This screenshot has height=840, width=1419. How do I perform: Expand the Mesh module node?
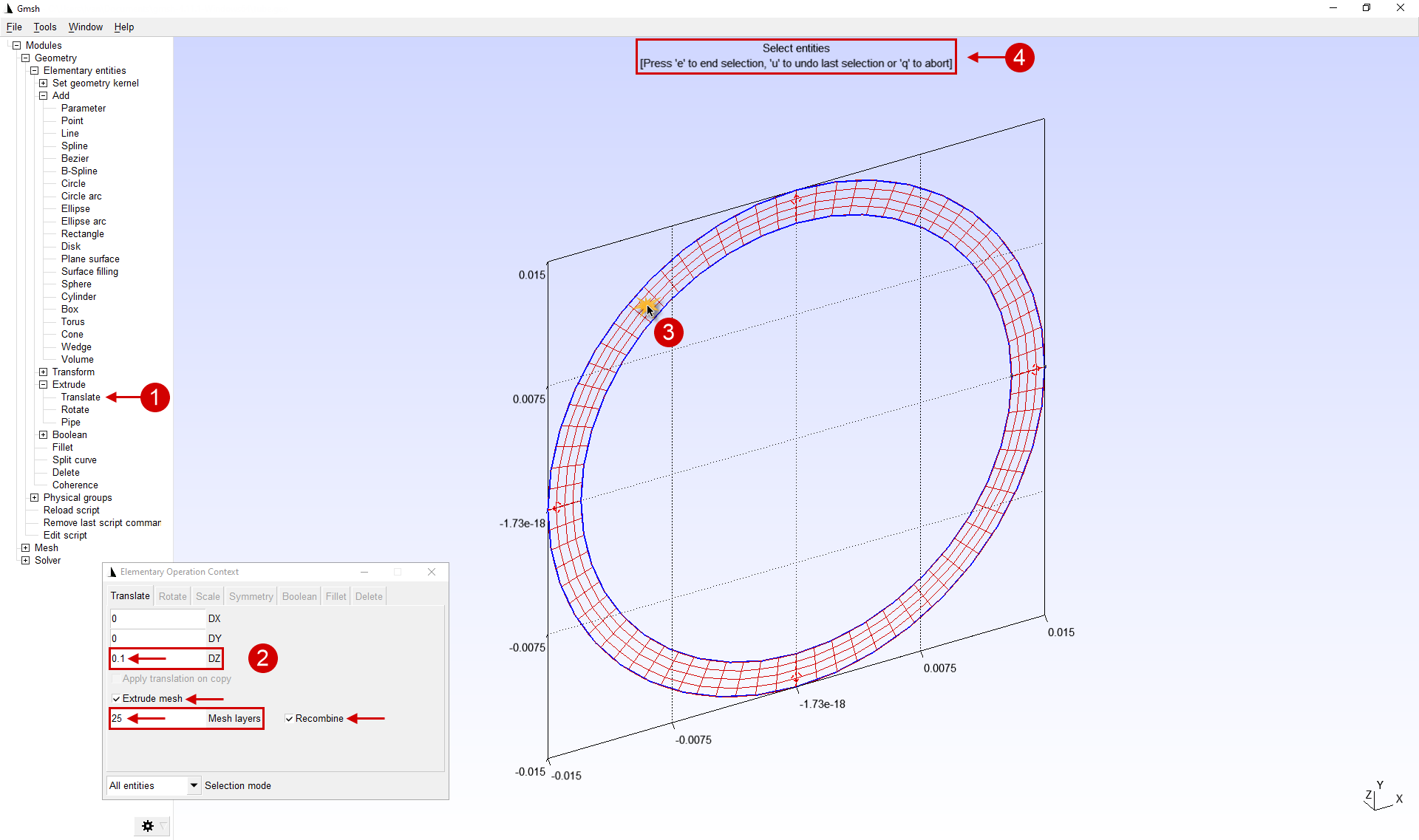click(25, 547)
